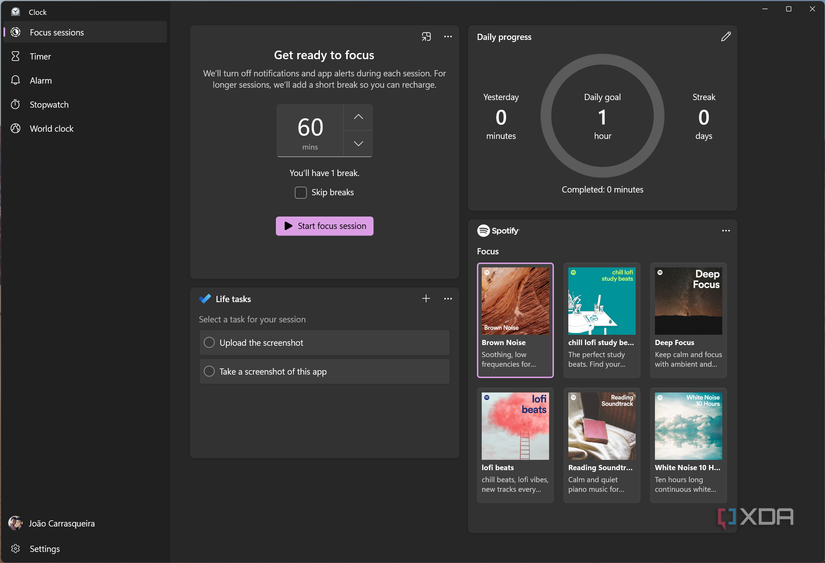
Task: Go to the World clock page
Action: 51,129
